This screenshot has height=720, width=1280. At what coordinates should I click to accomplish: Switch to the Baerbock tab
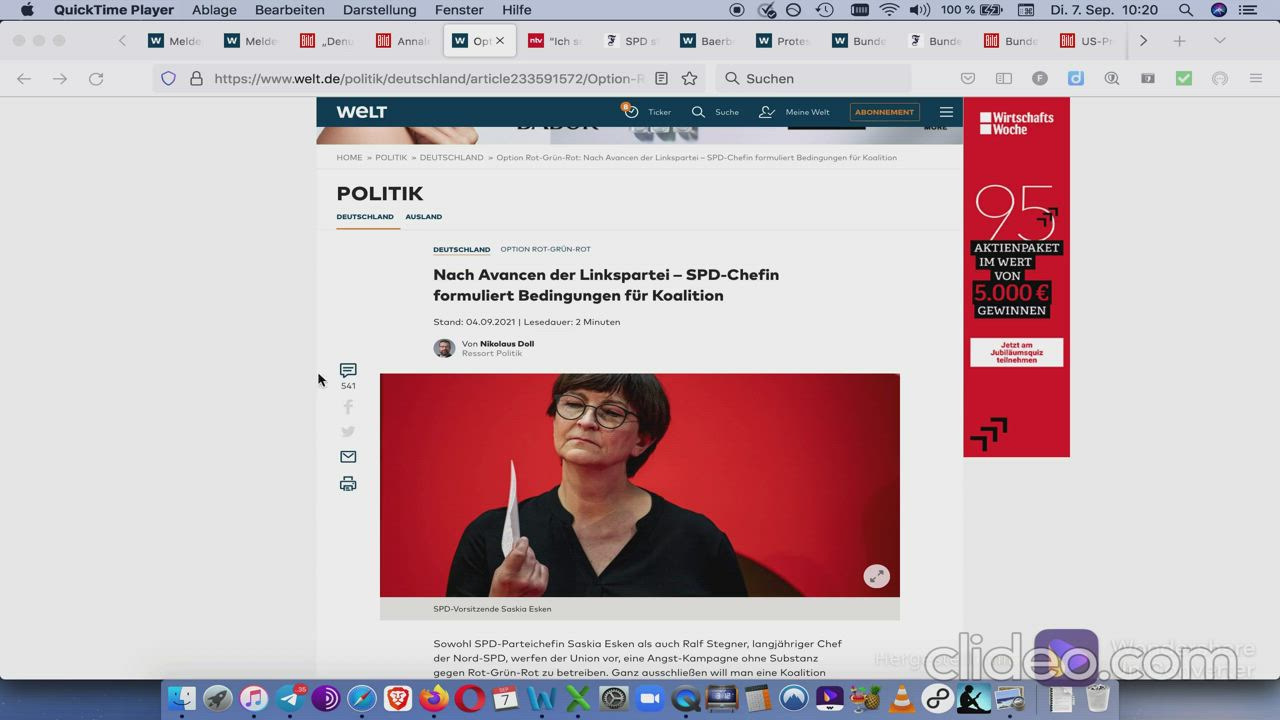tap(707, 41)
